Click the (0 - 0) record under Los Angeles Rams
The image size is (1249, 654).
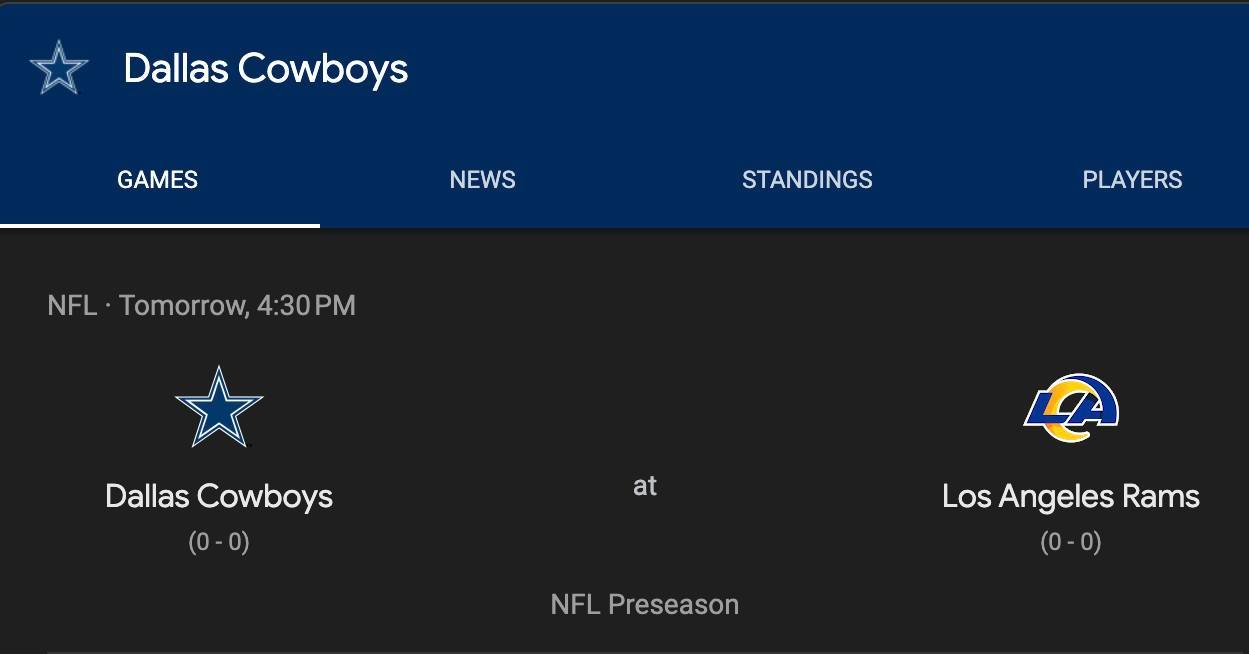(x=1070, y=542)
